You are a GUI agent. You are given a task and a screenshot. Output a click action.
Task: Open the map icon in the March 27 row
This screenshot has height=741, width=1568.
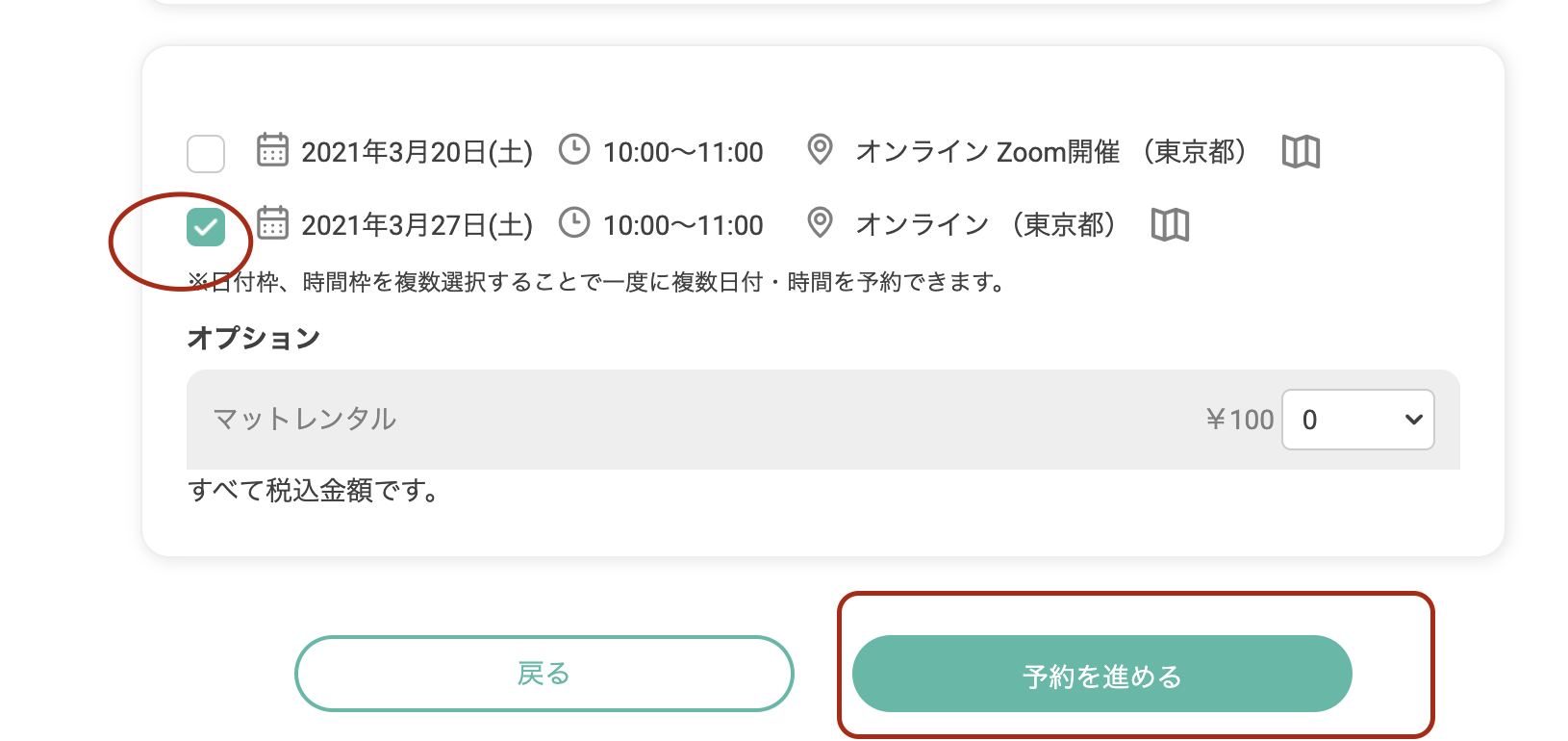click(1170, 225)
